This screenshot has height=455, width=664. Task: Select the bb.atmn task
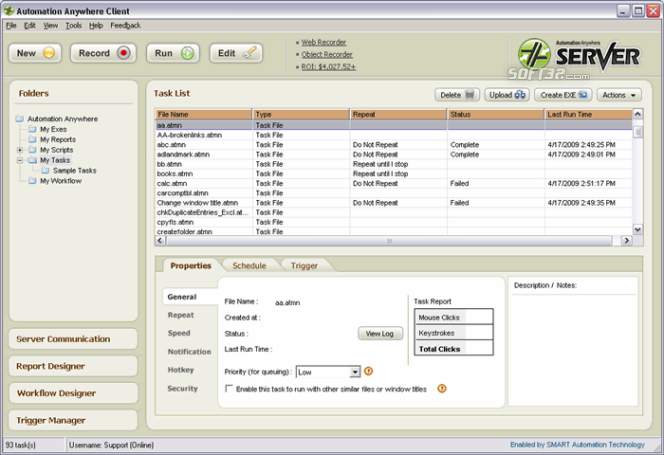point(394,164)
